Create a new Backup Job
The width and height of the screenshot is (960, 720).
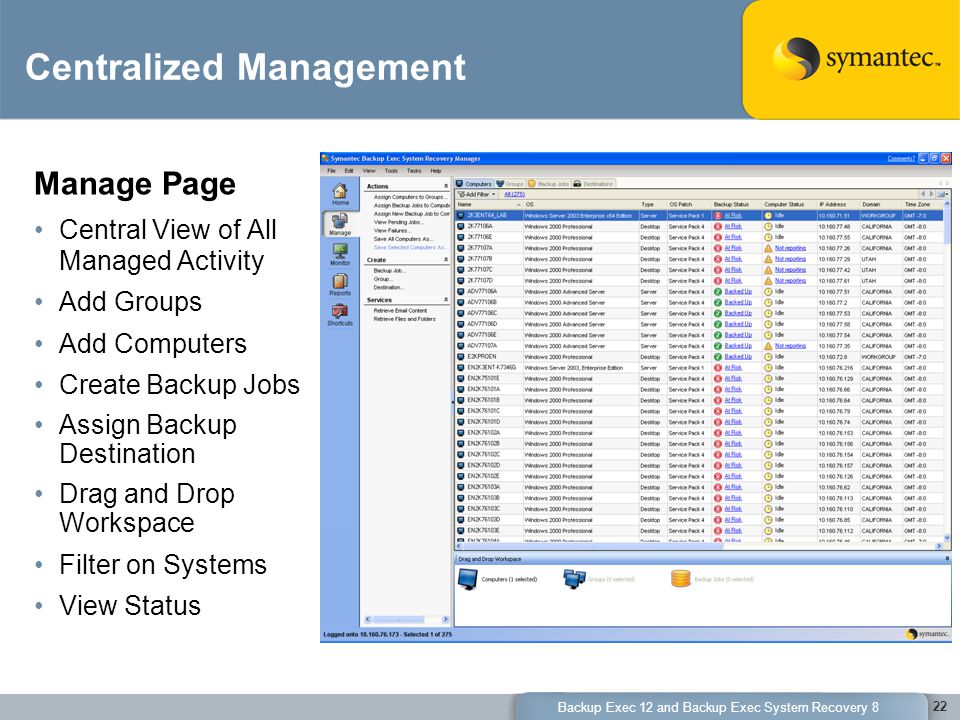[389, 271]
